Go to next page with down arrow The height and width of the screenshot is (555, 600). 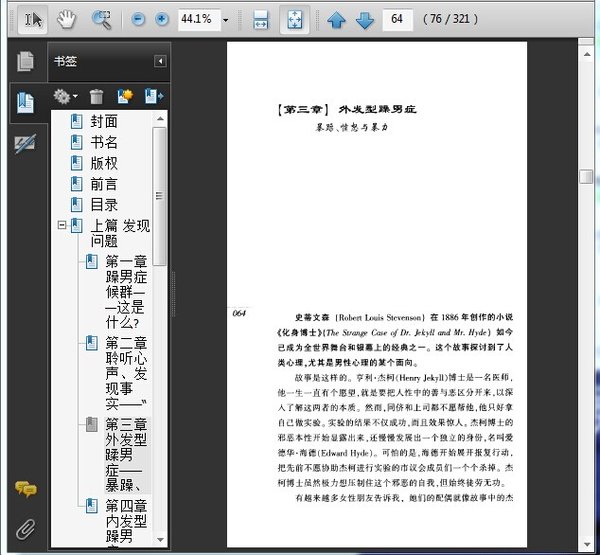click(364, 19)
